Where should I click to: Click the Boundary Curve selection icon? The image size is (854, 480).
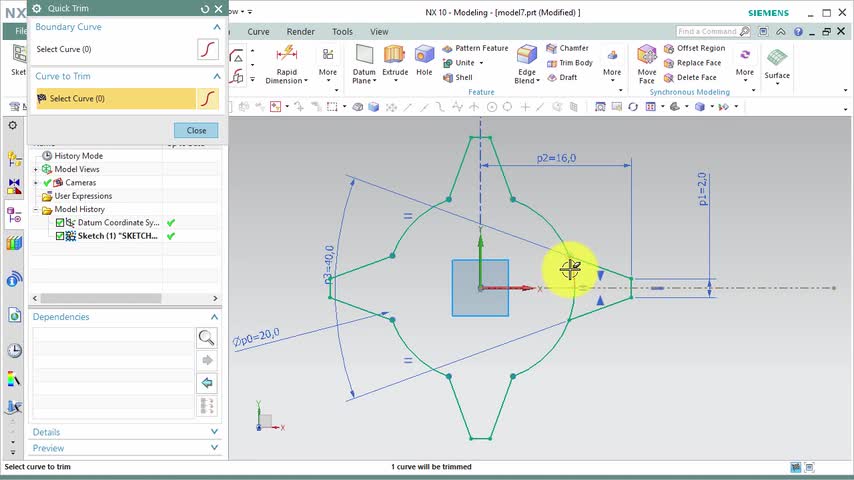208,49
